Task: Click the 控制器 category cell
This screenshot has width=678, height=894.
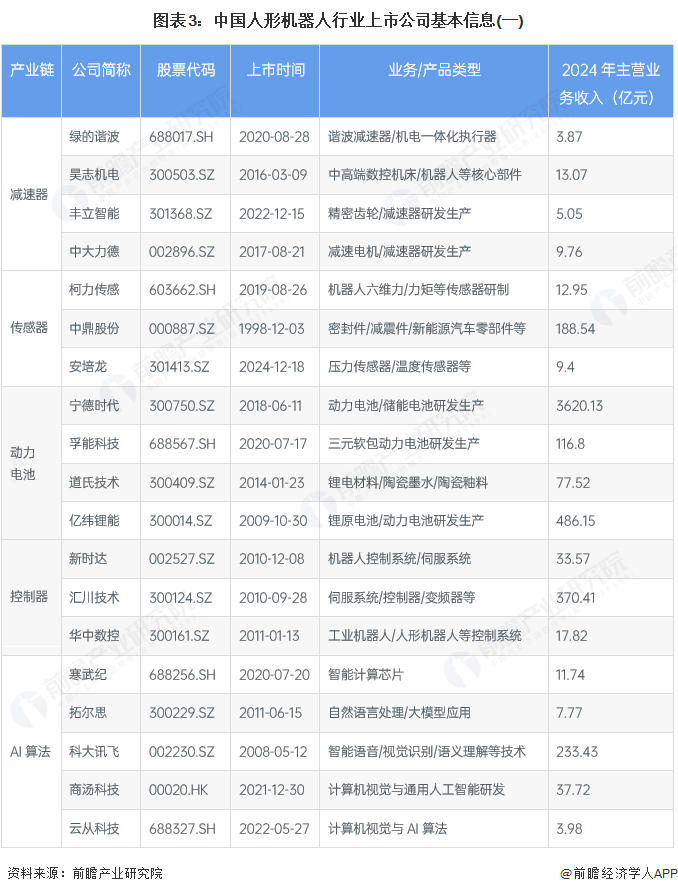Action: pyautogui.click(x=29, y=597)
